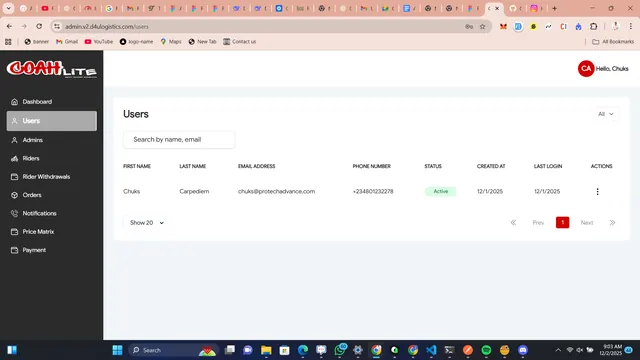Click the Active status badge

[x=440, y=191]
